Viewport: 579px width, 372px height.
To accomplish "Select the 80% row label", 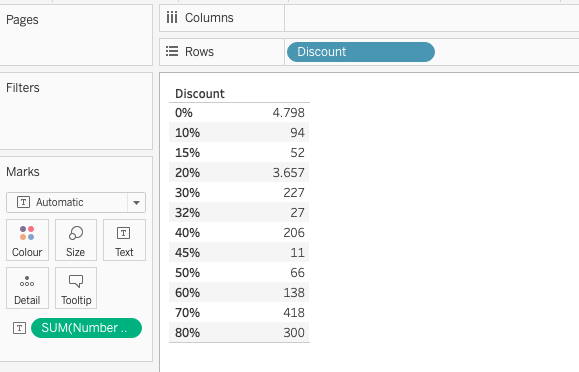I will pos(188,332).
